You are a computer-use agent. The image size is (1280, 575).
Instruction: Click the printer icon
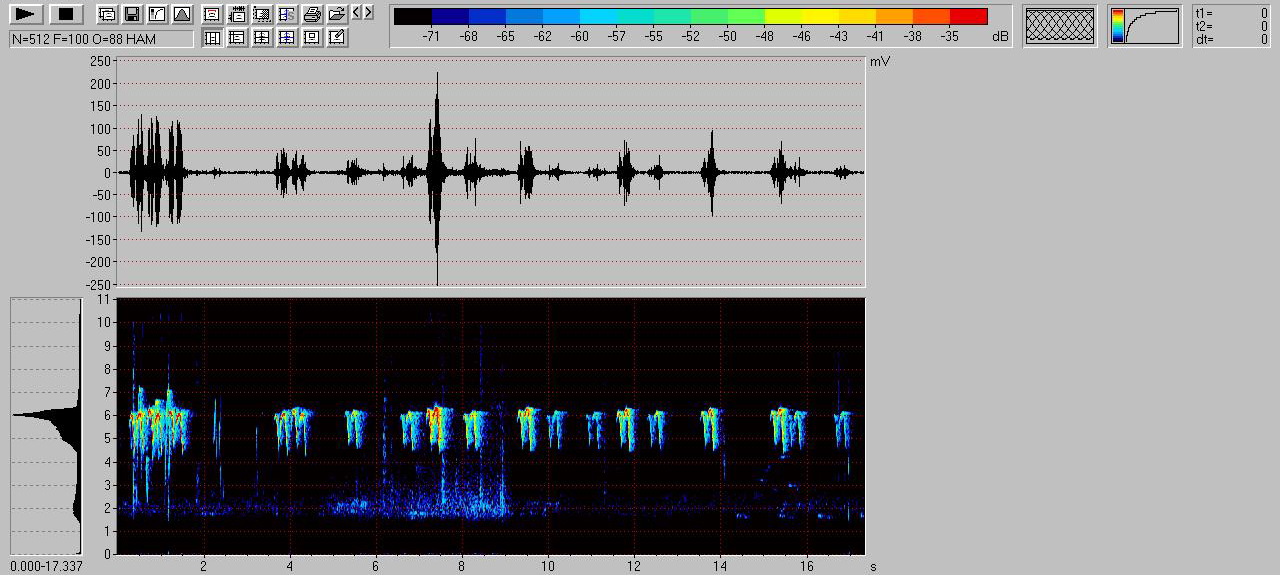312,14
